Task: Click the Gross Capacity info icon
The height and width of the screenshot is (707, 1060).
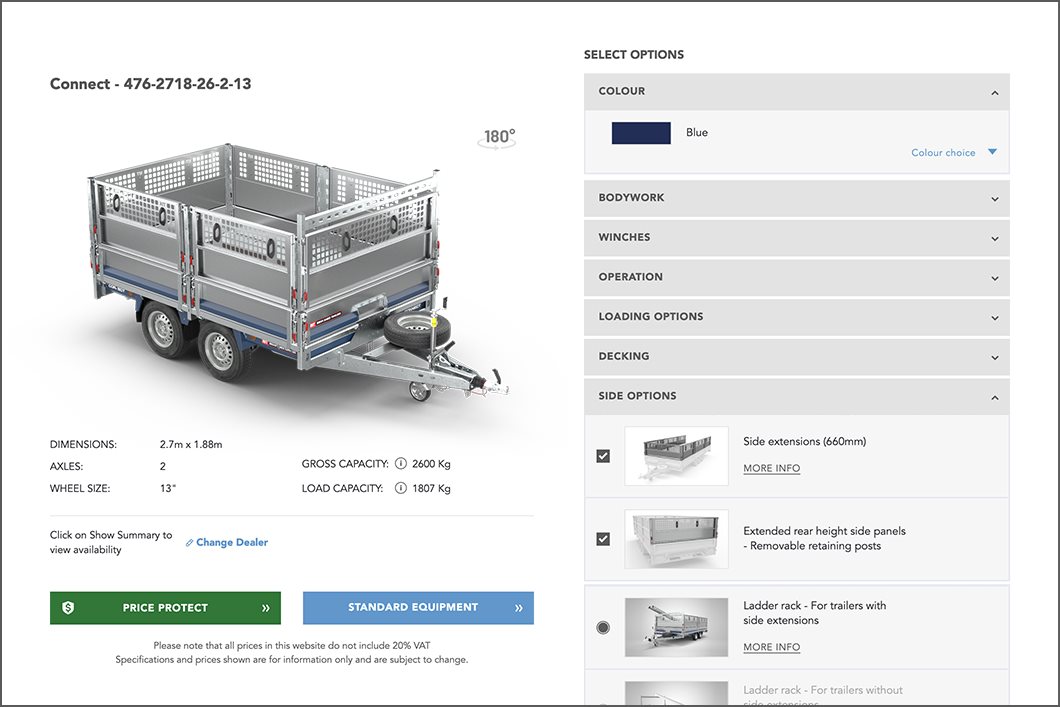Action: 401,464
